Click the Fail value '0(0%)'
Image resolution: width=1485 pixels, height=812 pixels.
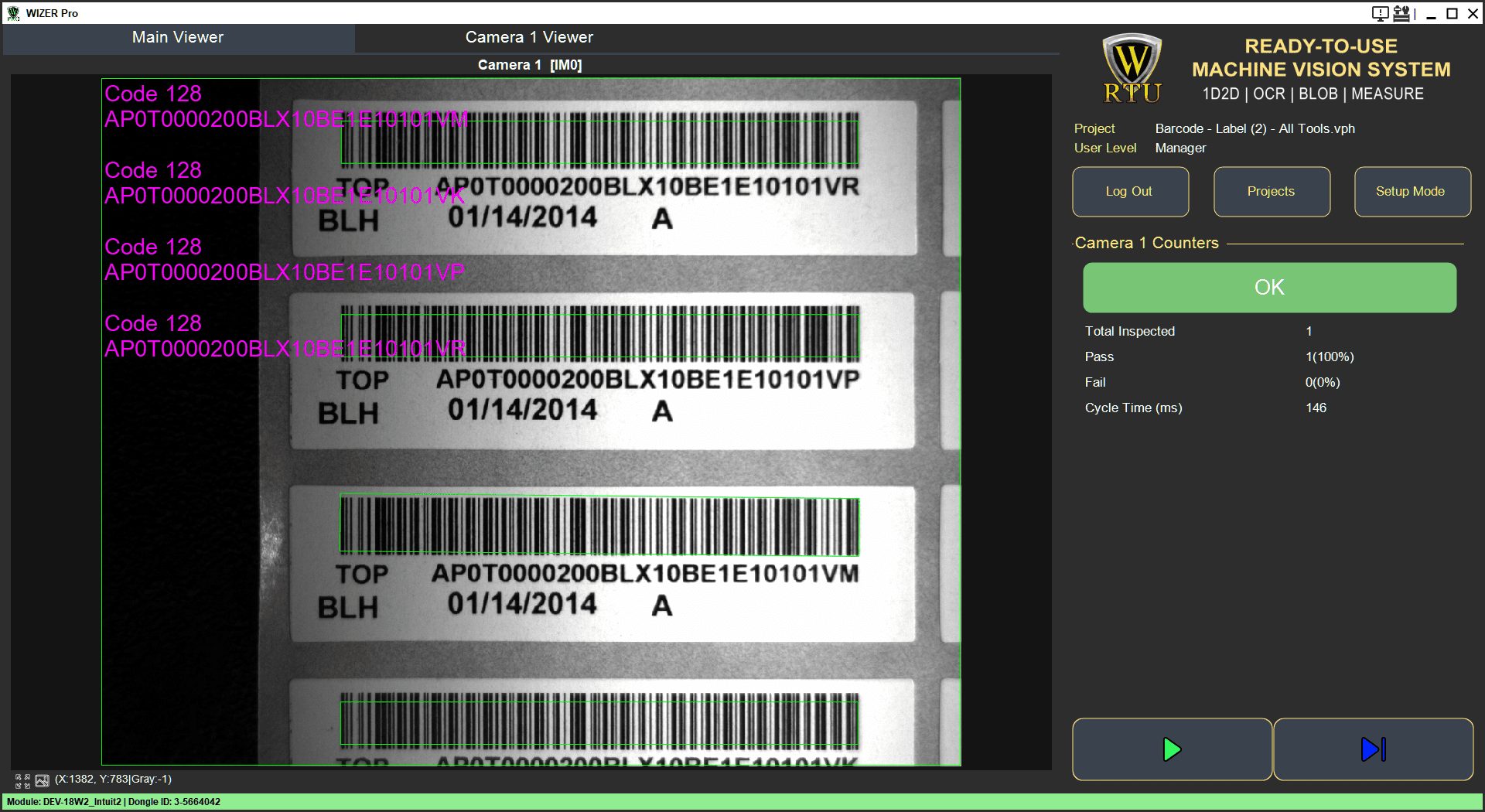[1323, 382]
